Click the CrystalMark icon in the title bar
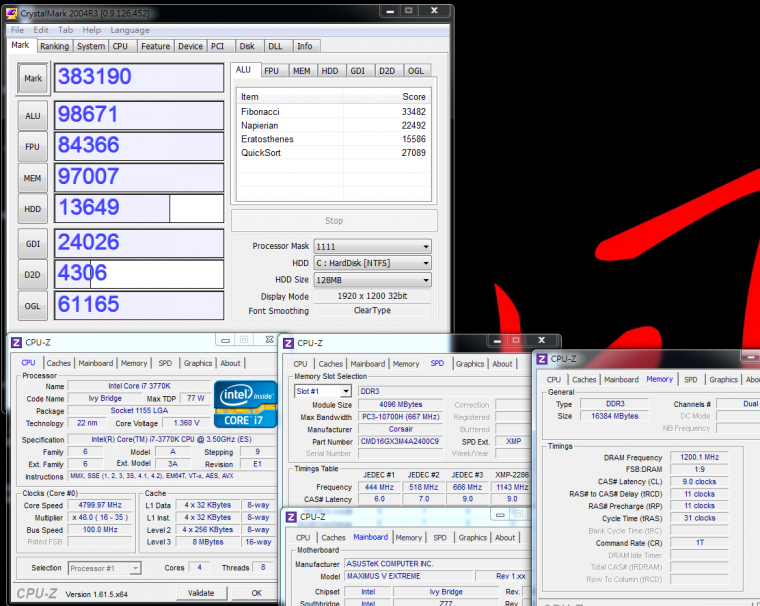This screenshot has height=606, width=760. pos(13,14)
